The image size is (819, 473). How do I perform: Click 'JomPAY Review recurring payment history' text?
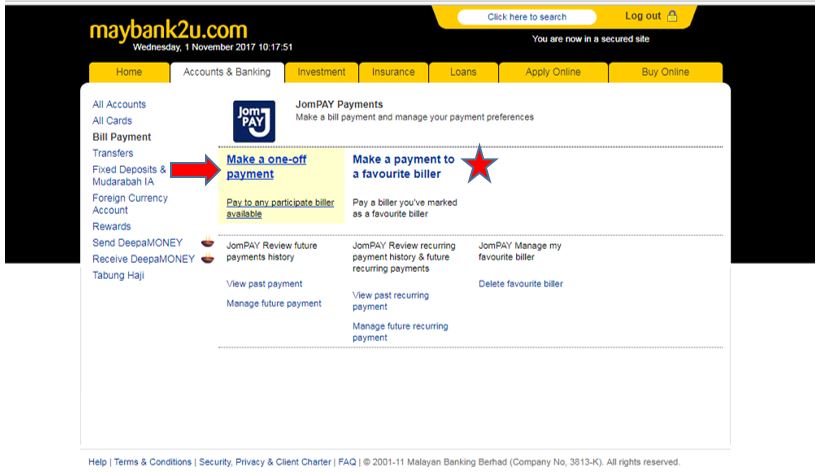click(404, 257)
